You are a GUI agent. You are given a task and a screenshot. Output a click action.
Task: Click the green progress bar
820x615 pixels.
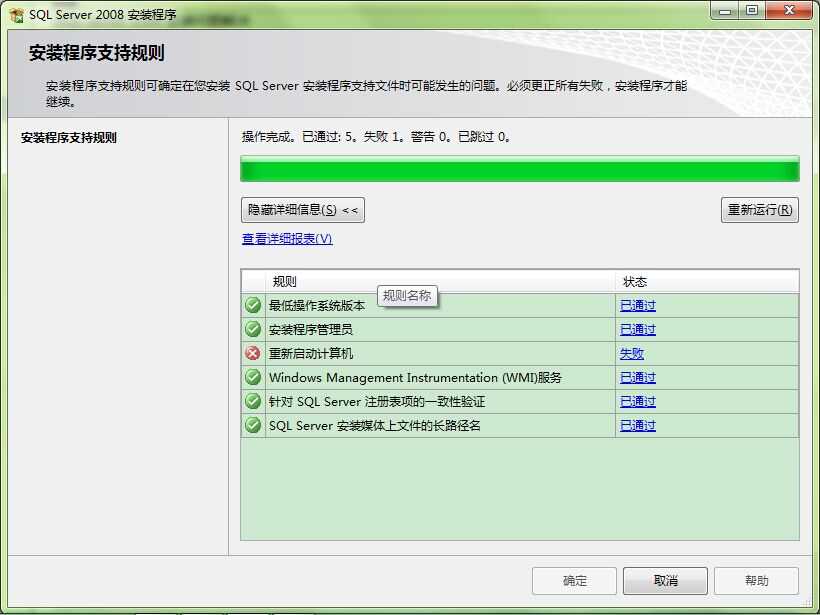[x=520, y=169]
